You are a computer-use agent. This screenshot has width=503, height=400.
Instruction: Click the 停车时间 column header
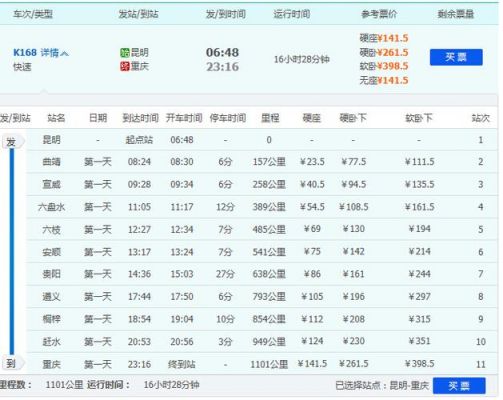[x=228, y=118]
